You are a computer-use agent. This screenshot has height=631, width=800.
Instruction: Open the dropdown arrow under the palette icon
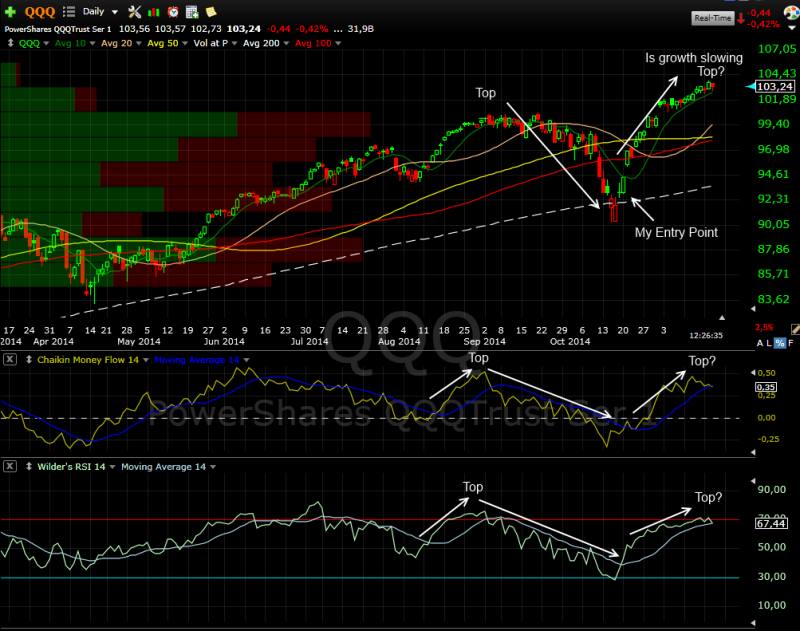(x=792, y=27)
